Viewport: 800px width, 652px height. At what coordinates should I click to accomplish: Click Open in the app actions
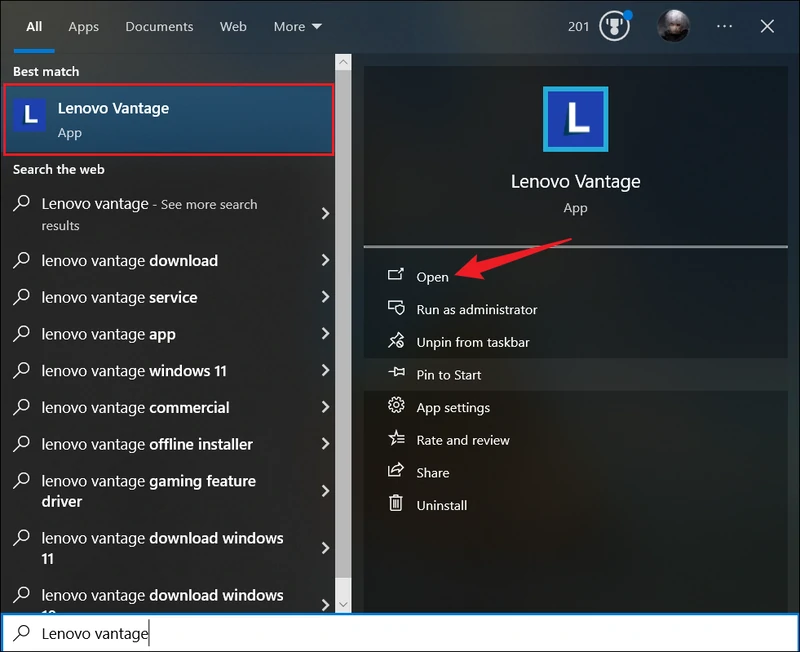pos(433,277)
